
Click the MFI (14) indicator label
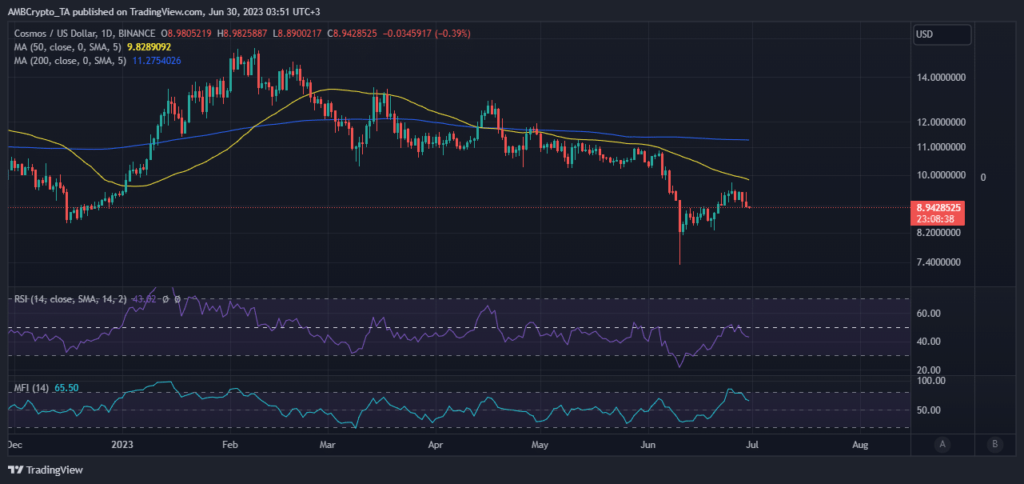(x=30, y=385)
